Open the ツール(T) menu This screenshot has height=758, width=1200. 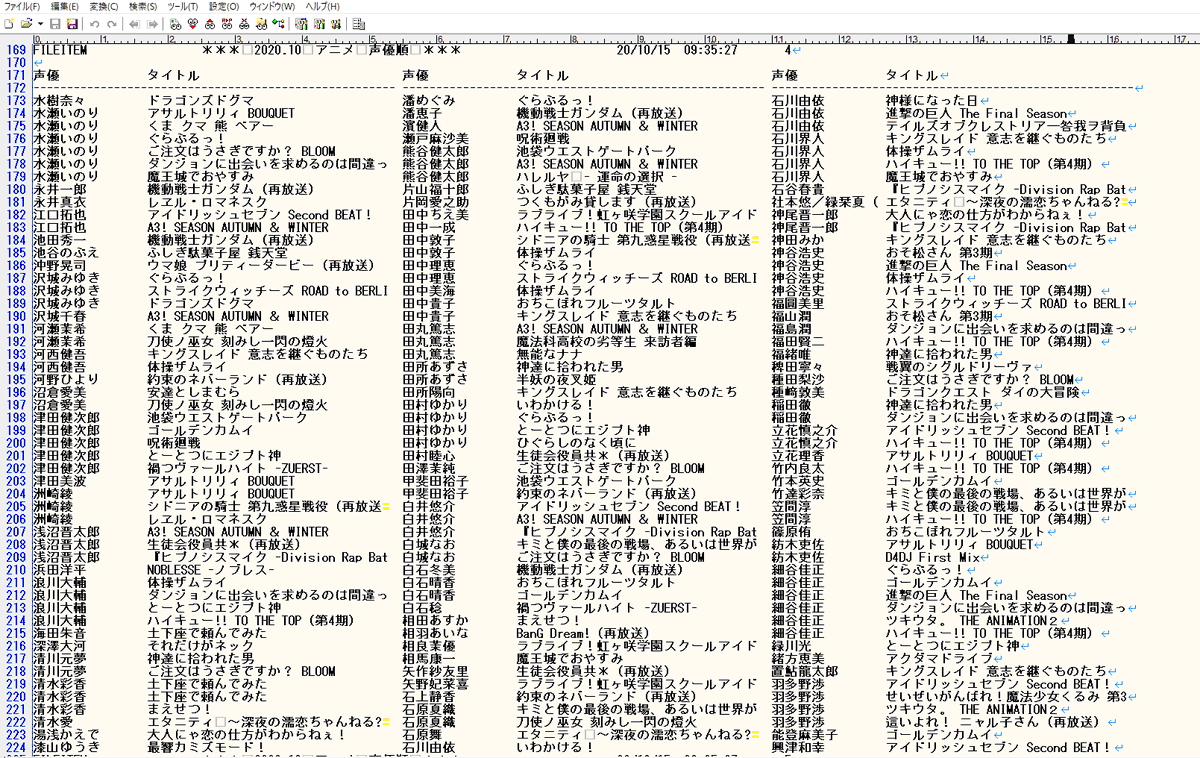click(182, 6)
